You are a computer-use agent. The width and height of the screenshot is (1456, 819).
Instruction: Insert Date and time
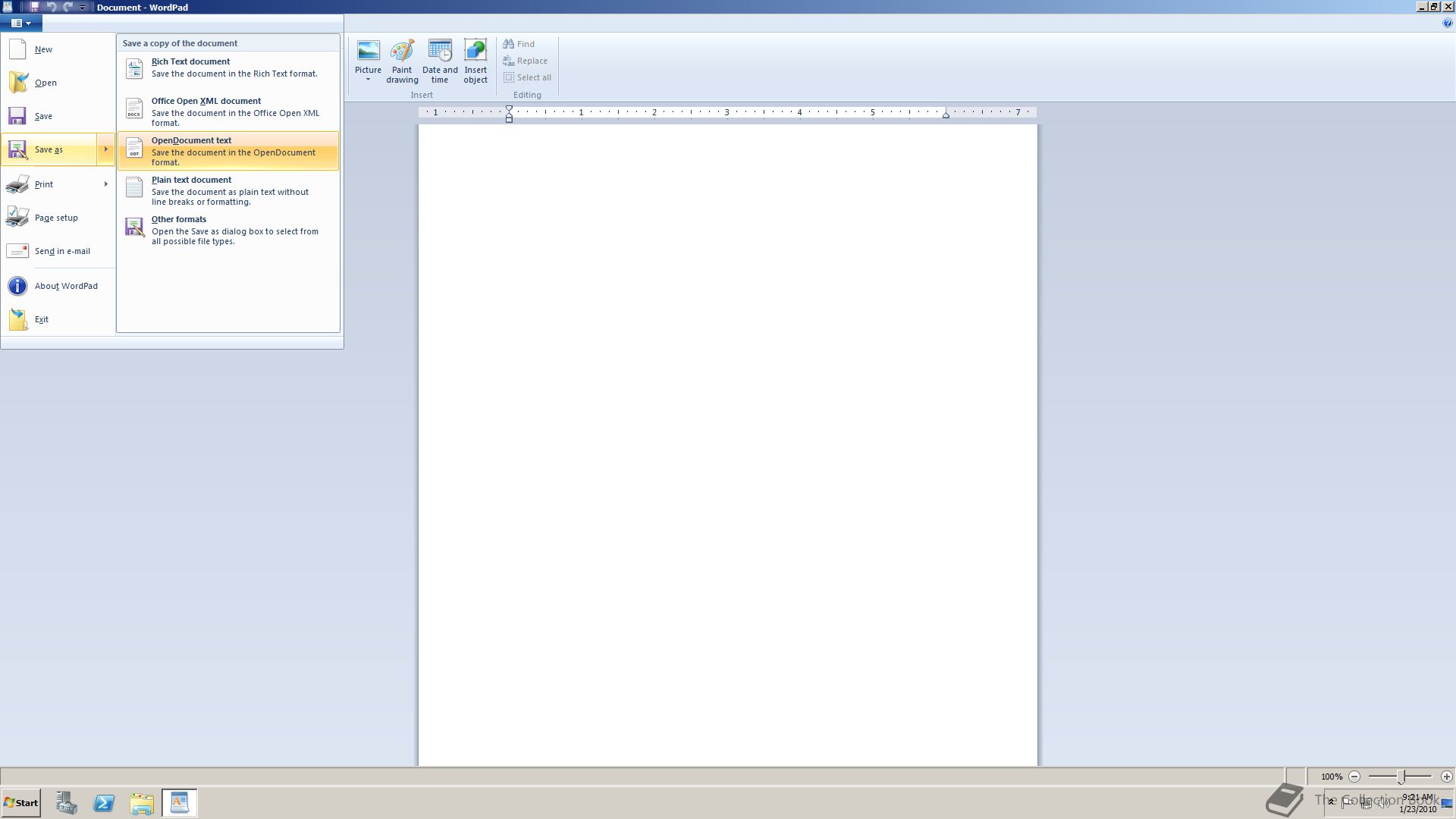coord(440,61)
